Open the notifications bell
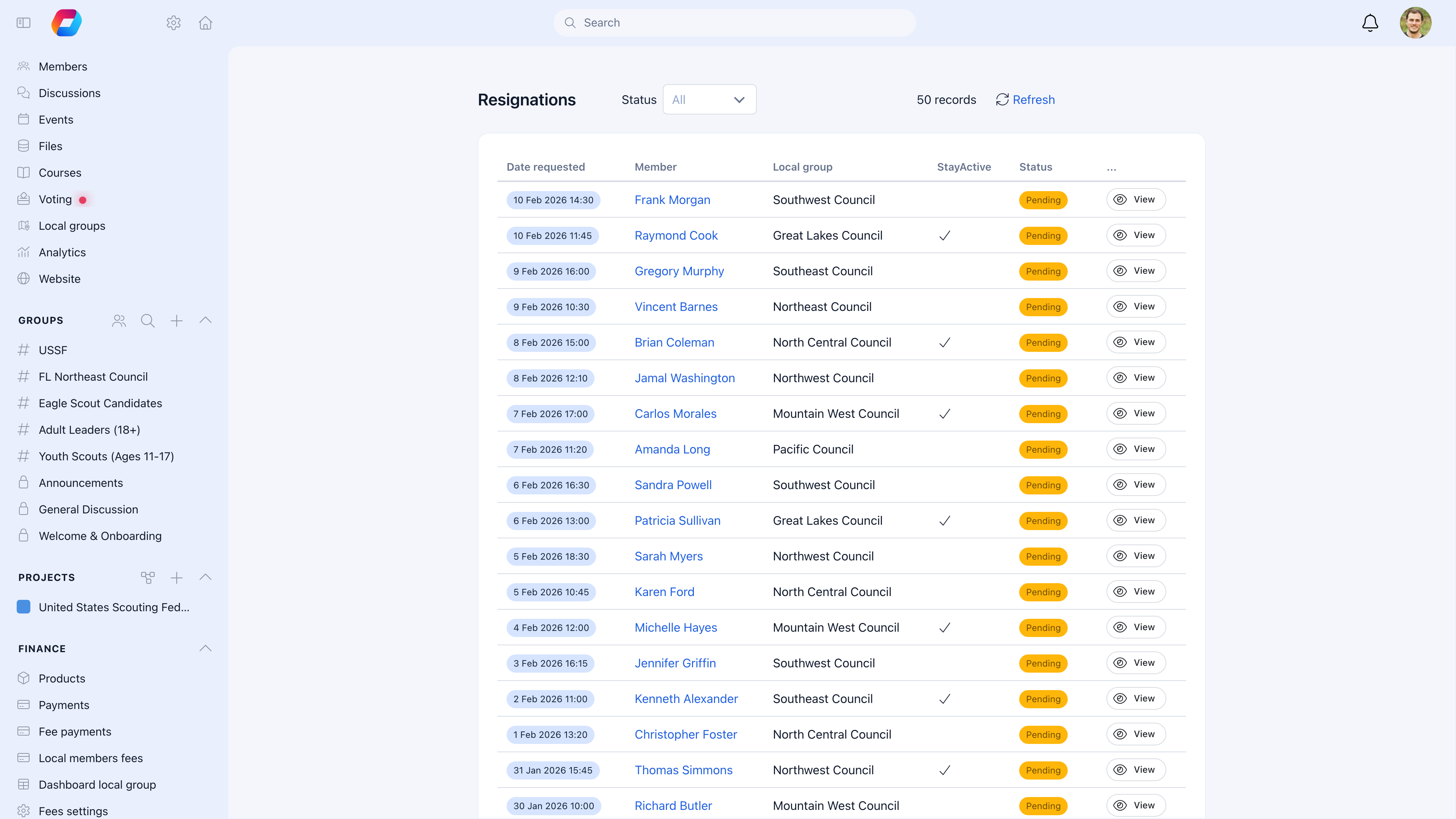The height and width of the screenshot is (819, 1456). 1370,23
